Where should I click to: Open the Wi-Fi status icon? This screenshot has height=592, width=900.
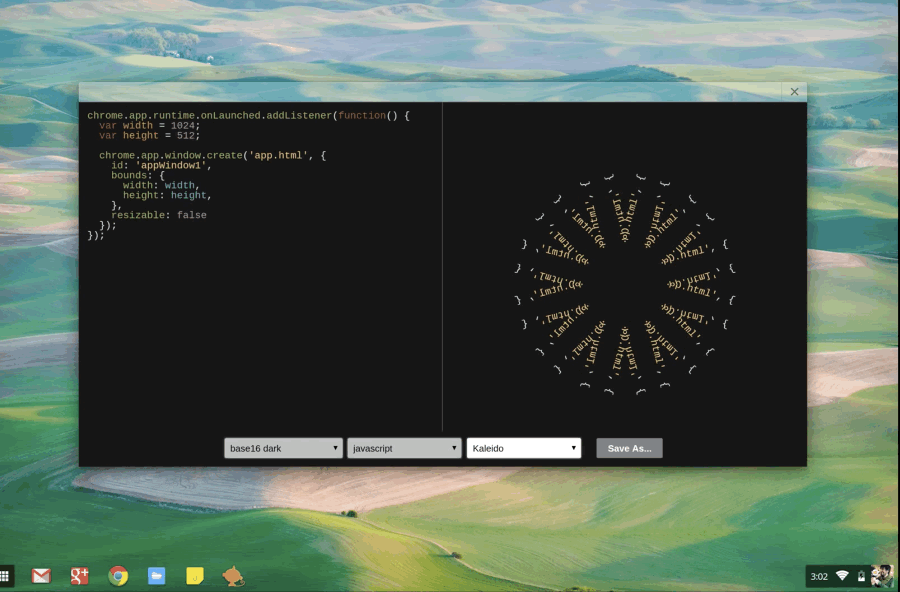click(x=842, y=576)
